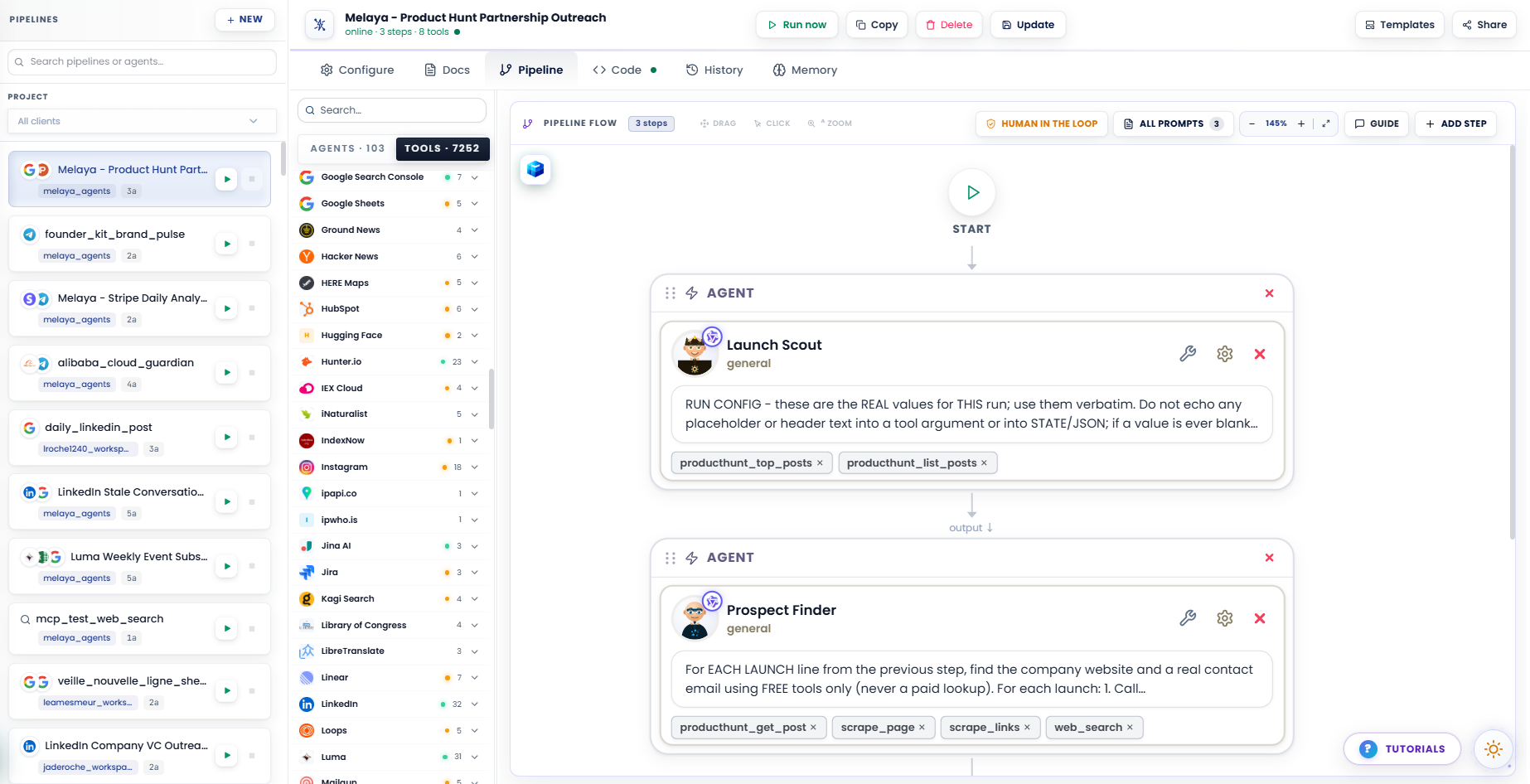Image resolution: width=1530 pixels, height=784 pixels.
Task: Expand Jira tool group
Action: coord(475,573)
